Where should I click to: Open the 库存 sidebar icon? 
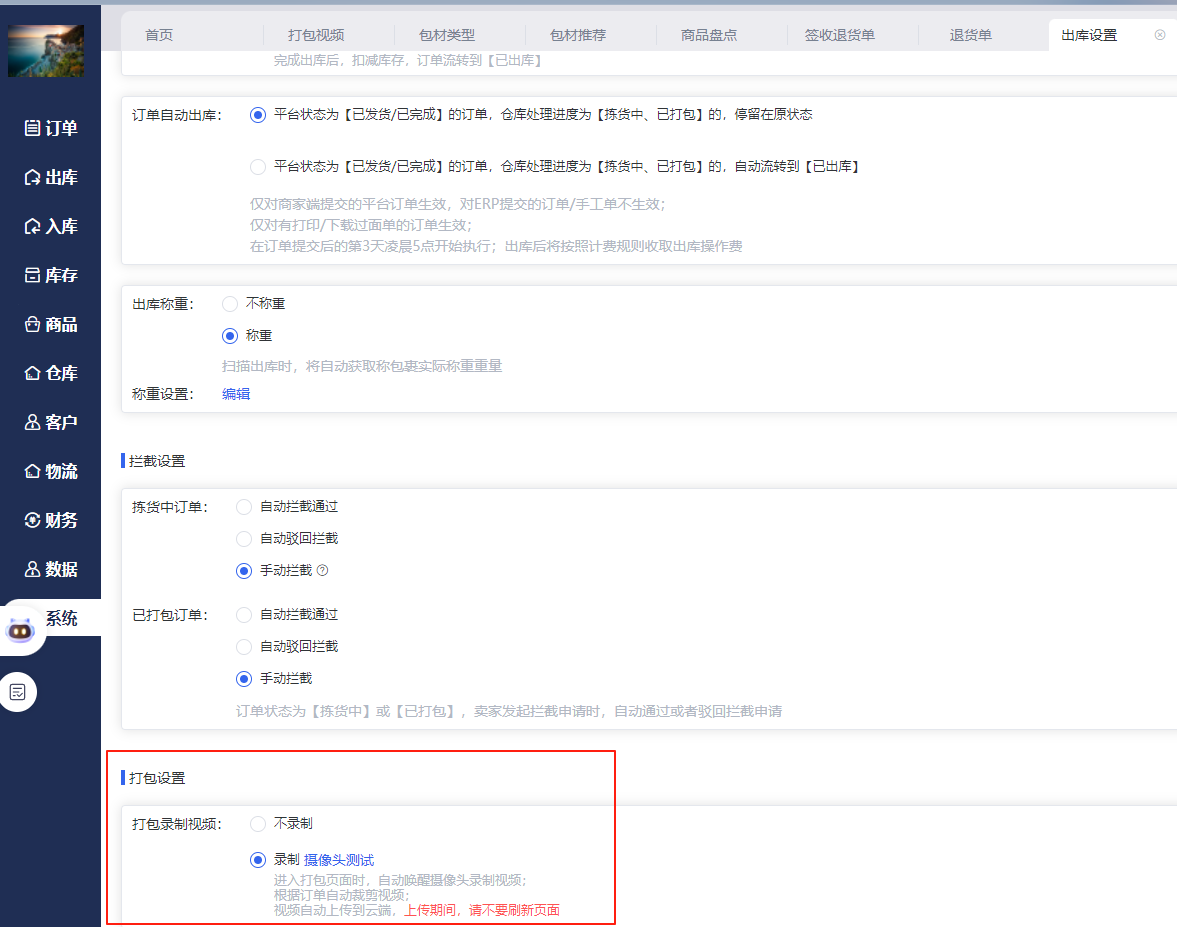32,275
